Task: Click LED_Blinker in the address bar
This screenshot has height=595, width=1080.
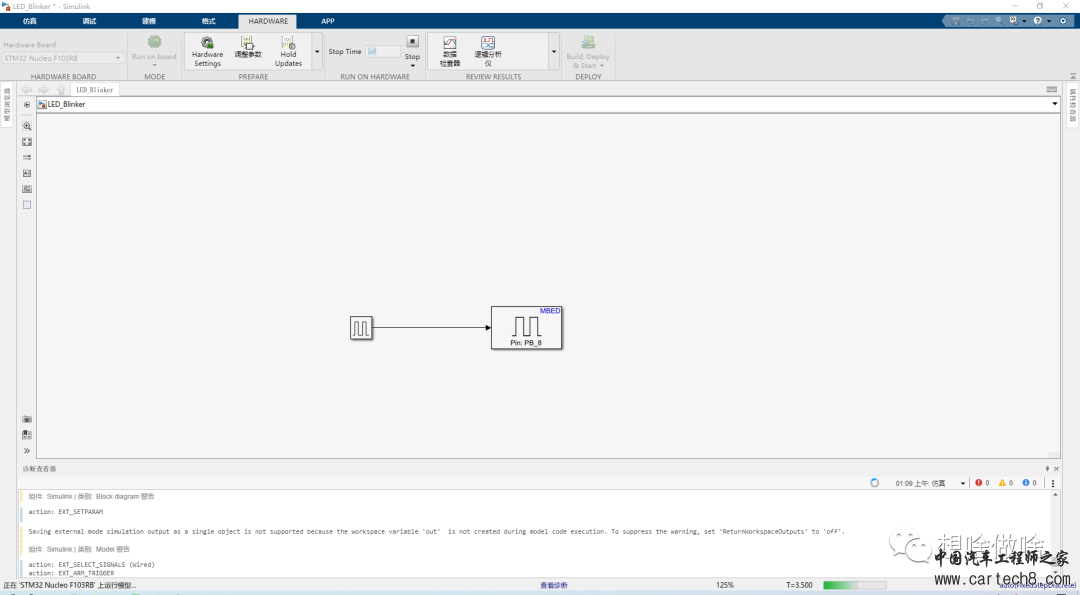Action: tap(66, 105)
